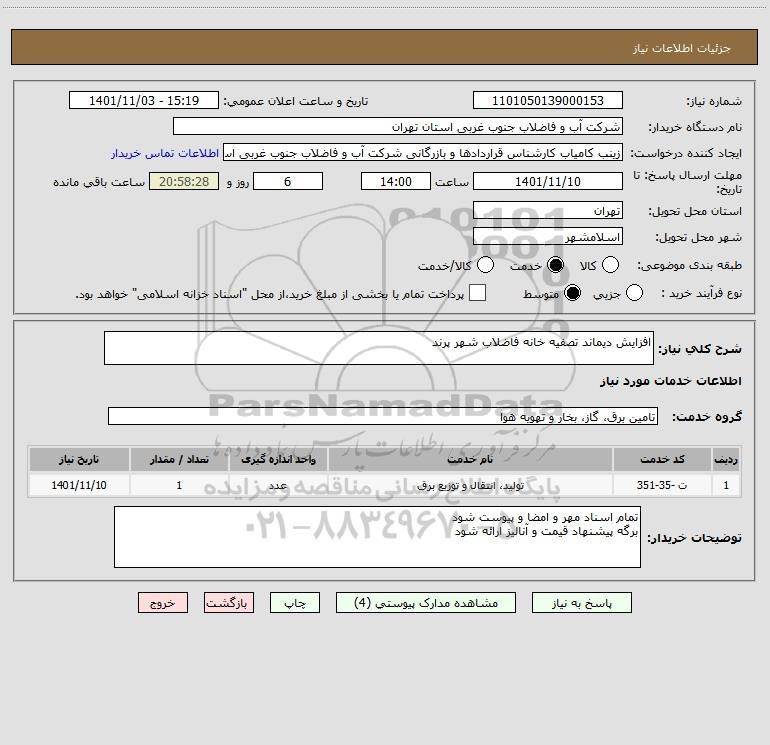The image size is (770, 745).
Task: Open مشاهده مدارک پیوستی (4) button
Action: point(426,603)
